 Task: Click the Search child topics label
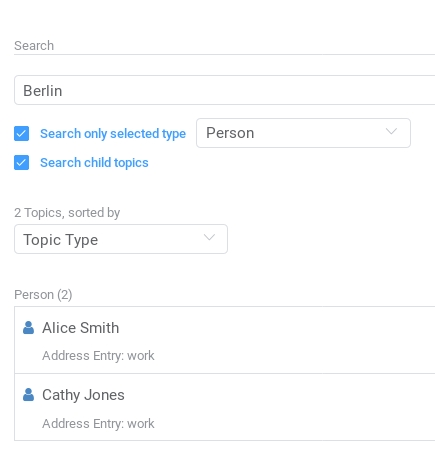[94, 163]
